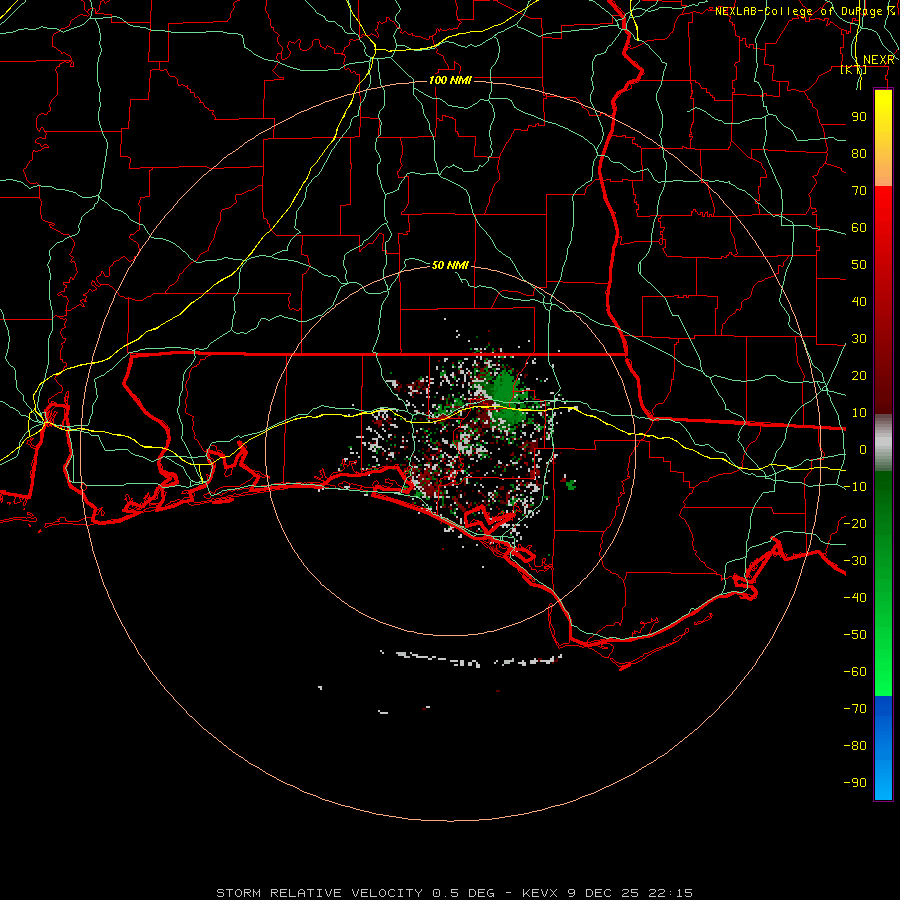Click the KT units label above color bar
The height and width of the screenshot is (900, 900).
click(x=854, y=70)
